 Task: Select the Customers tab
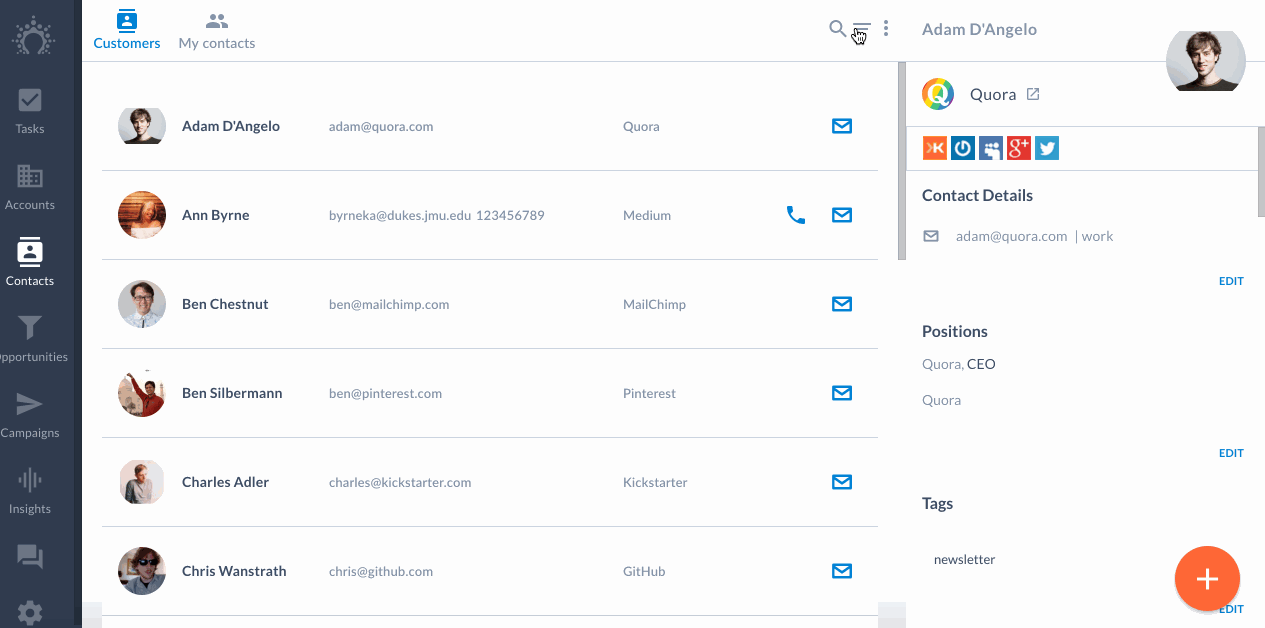127,31
